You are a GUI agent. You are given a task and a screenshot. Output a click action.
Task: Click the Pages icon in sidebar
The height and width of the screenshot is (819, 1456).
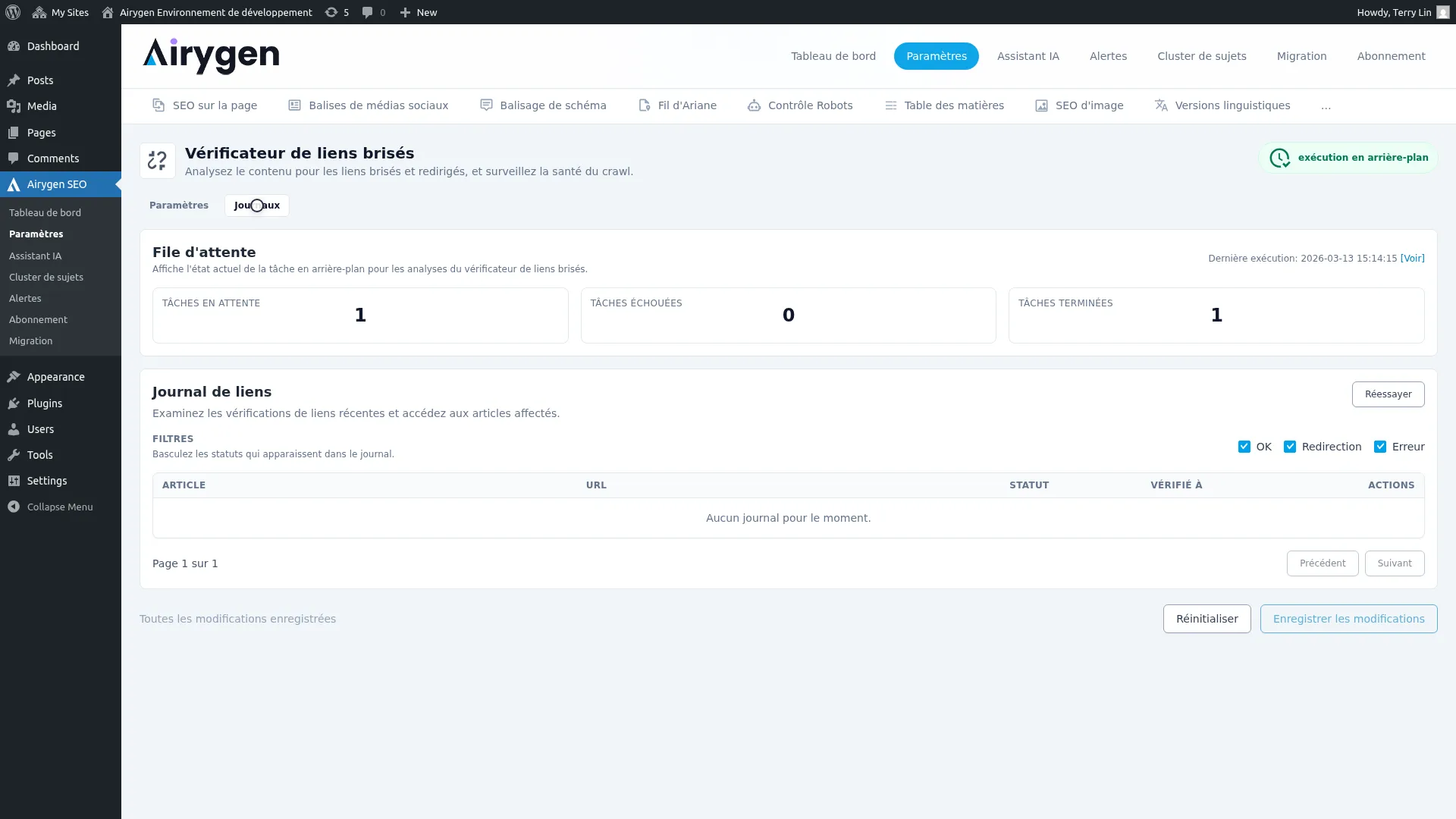click(x=14, y=133)
